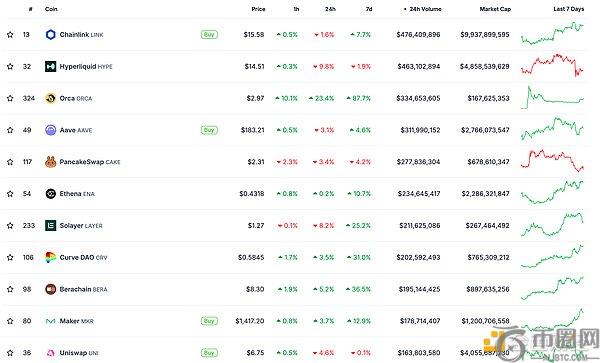This screenshot has height=363, width=600.
Task: Open the Ethena ENA logo icon
Action: (x=51, y=194)
